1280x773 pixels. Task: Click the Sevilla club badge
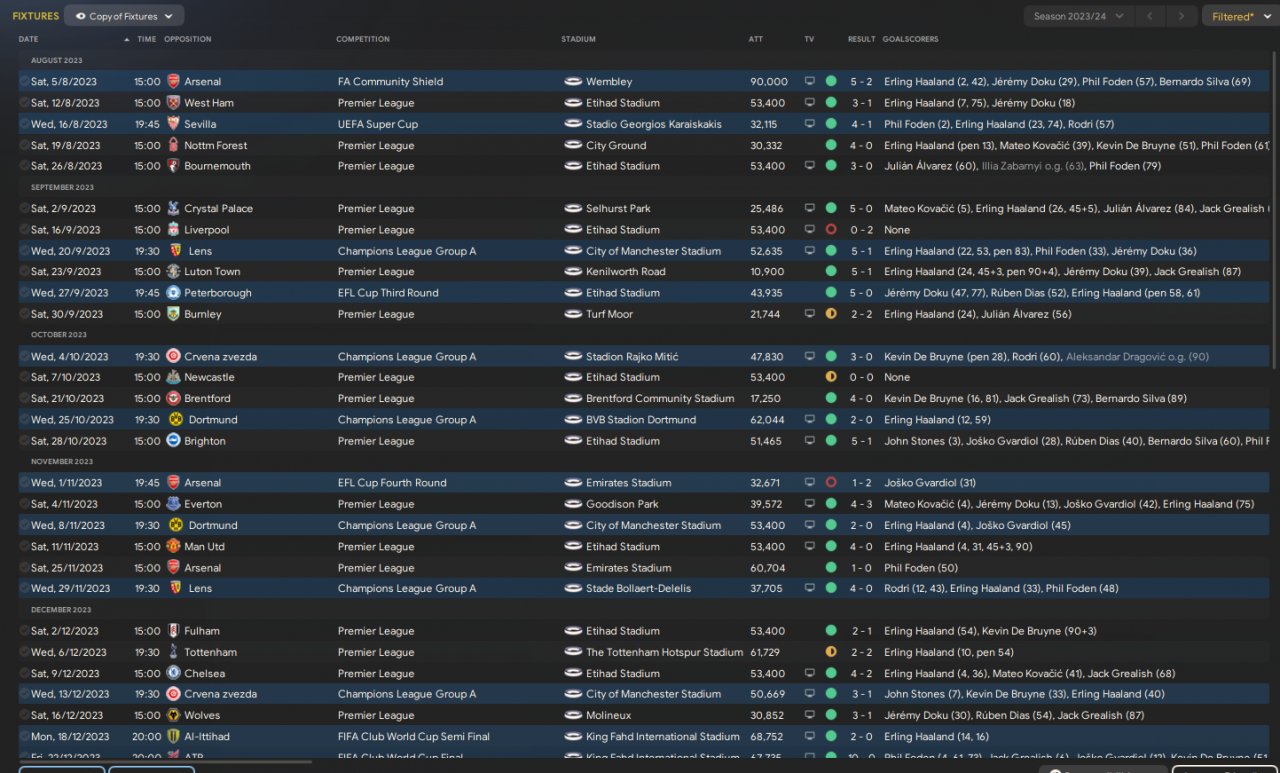[x=173, y=124]
